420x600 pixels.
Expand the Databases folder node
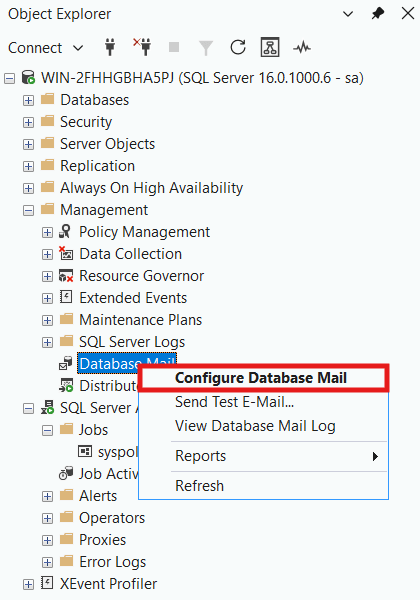pos(28,100)
